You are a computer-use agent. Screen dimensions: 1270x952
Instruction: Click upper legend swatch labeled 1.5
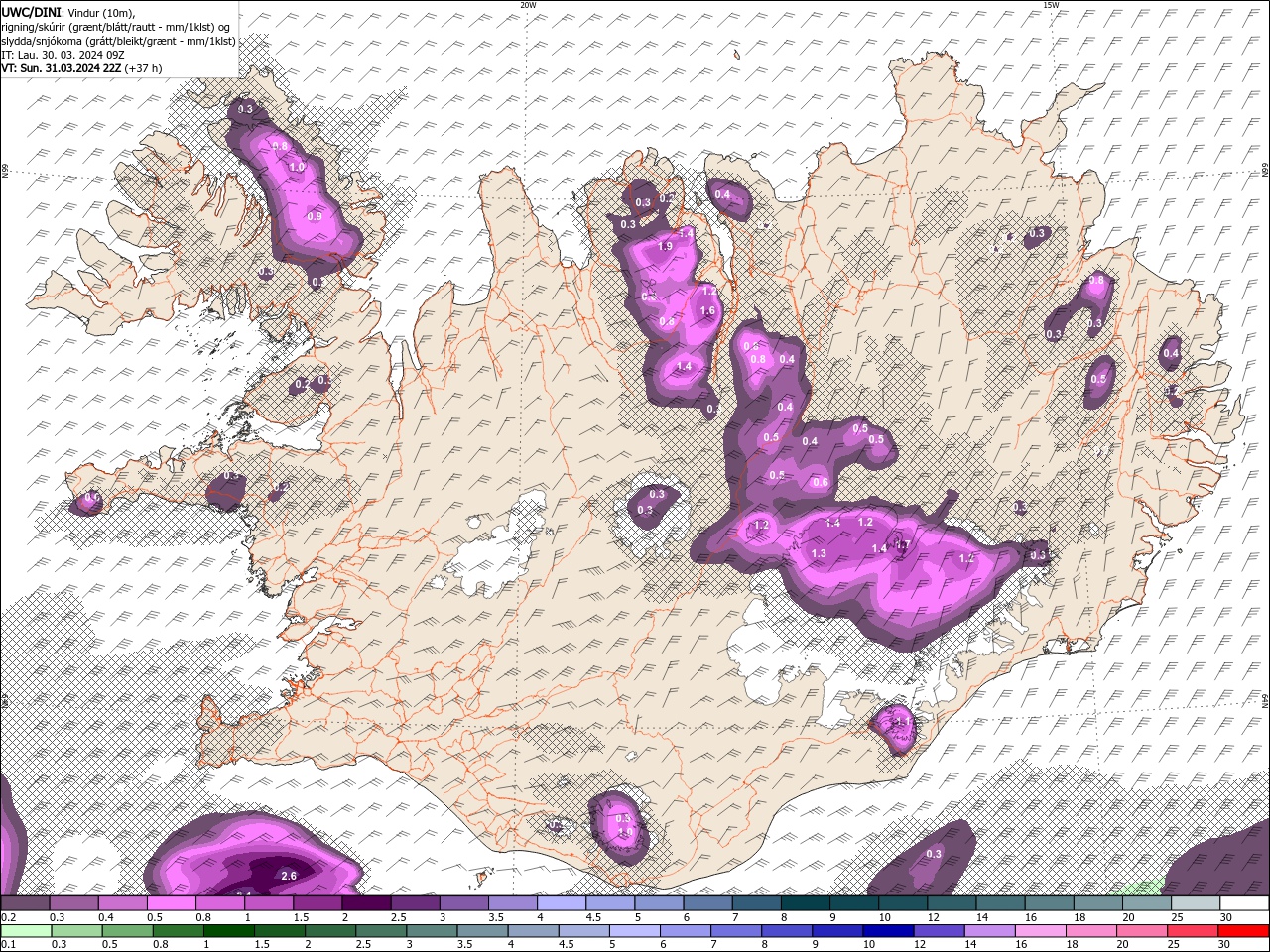[x=317, y=903]
